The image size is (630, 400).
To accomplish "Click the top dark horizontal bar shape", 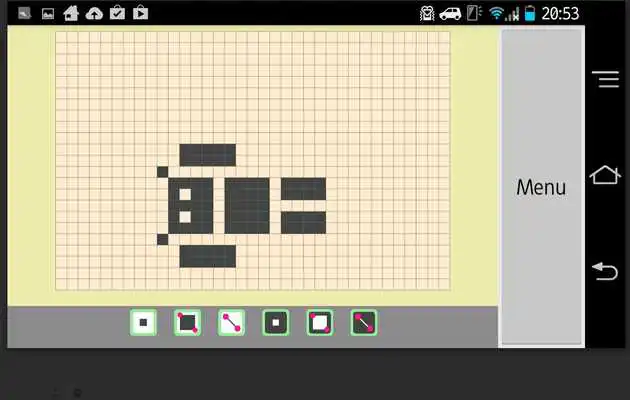I will click(208, 155).
